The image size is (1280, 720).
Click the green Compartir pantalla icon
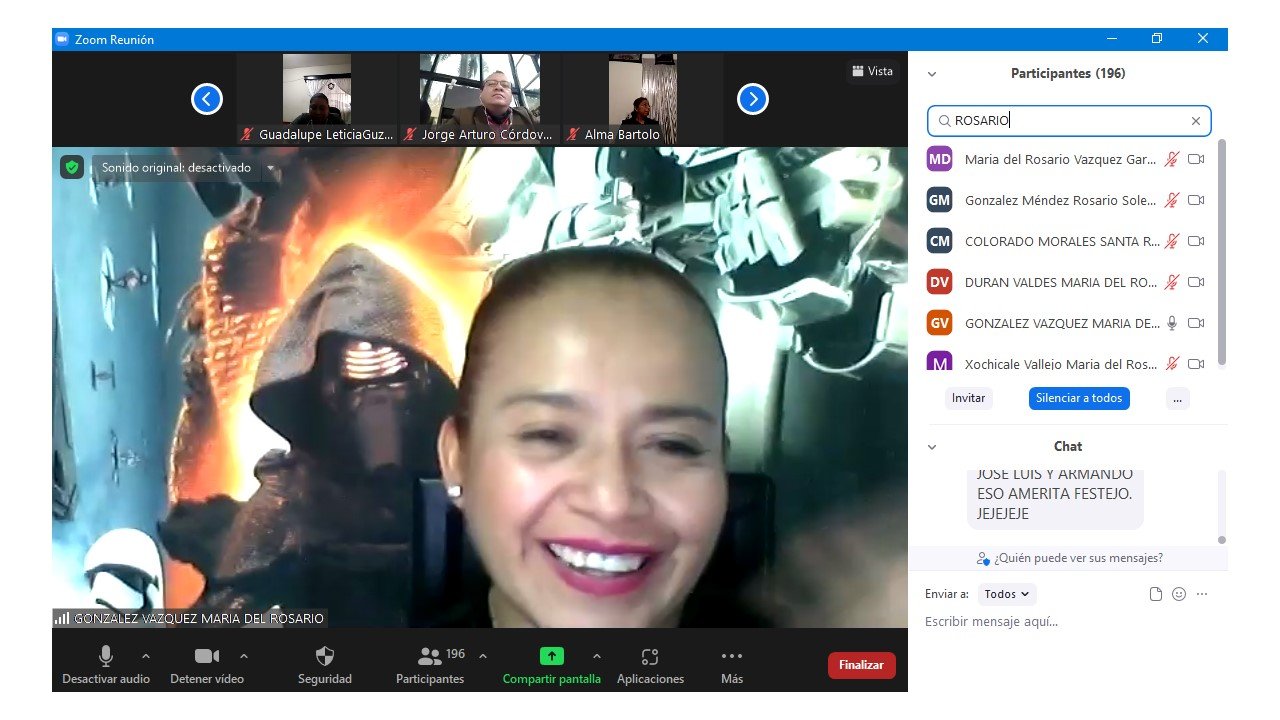click(x=551, y=657)
